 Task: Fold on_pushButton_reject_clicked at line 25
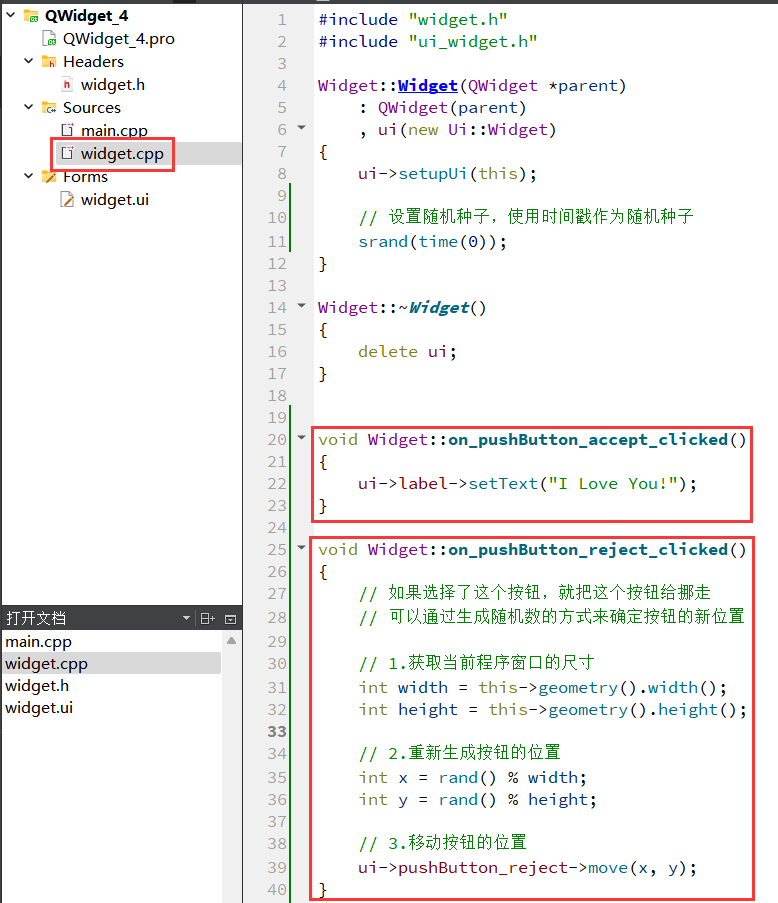click(x=301, y=548)
